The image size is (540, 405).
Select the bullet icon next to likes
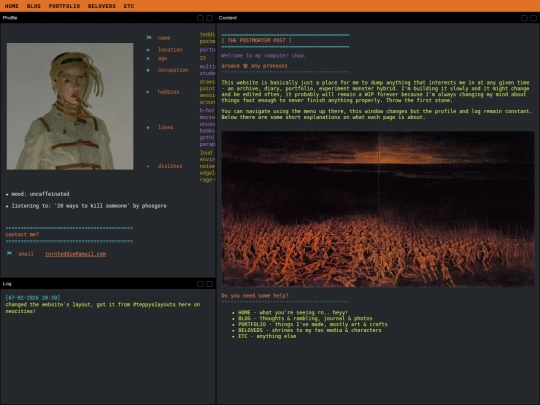pyautogui.click(x=148, y=127)
